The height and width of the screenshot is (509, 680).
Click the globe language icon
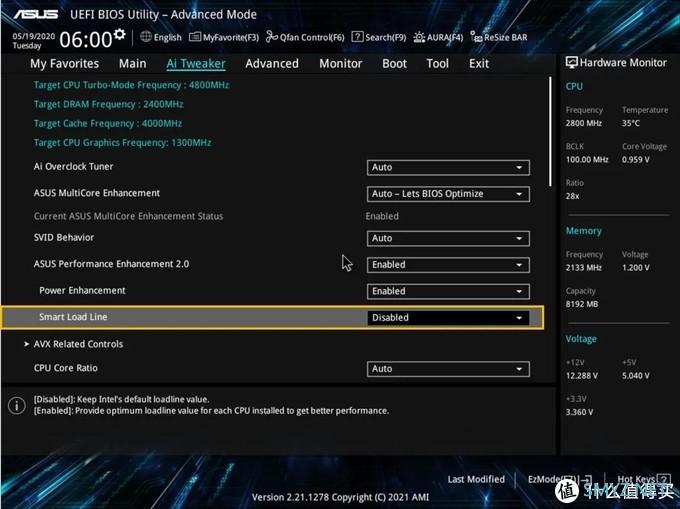click(146, 37)
